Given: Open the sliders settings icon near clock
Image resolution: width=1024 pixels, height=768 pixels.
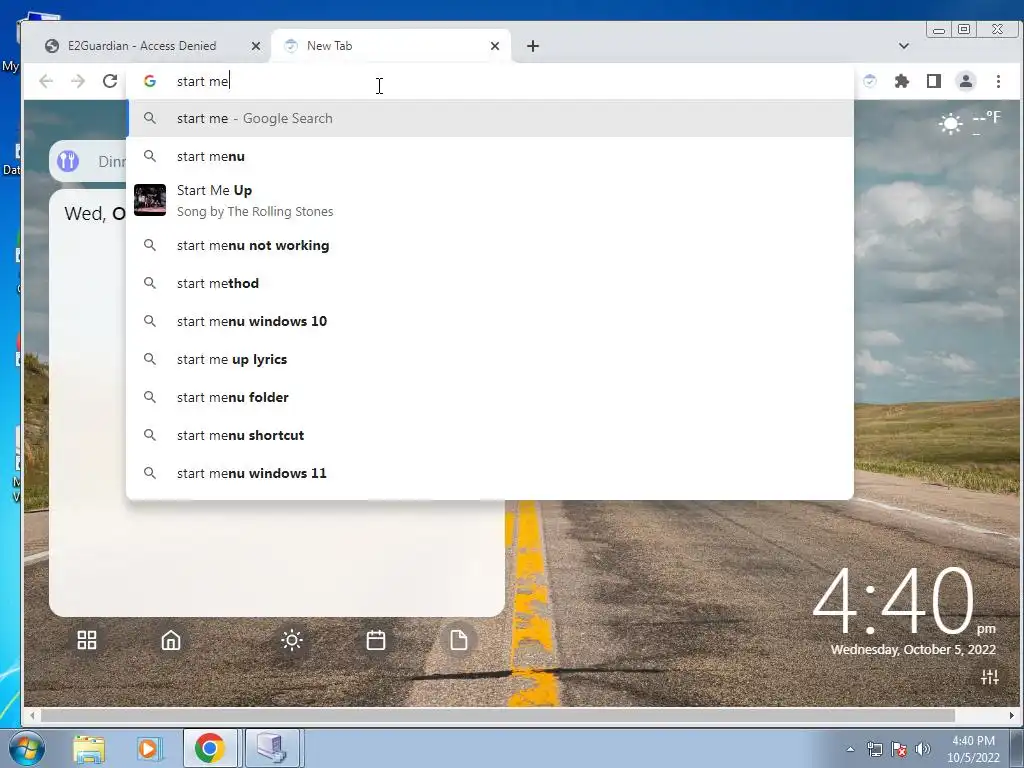Looking at the screenshot, I should [x=989, y=677].
